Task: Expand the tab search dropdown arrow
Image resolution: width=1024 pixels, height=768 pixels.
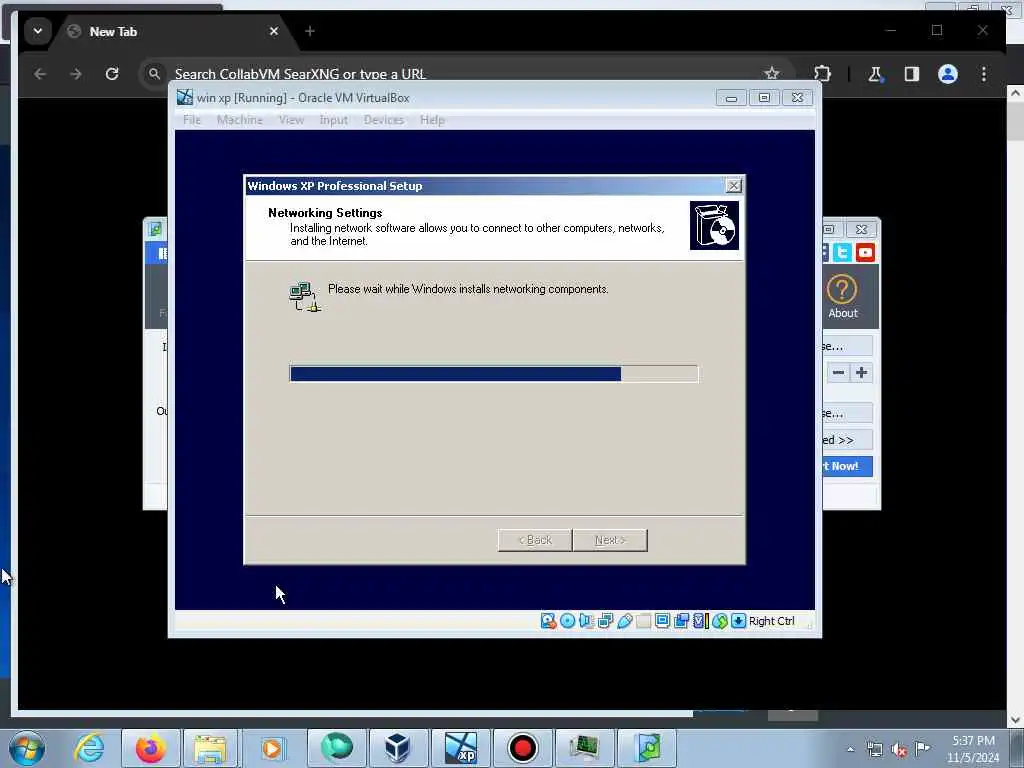Action: pyautogui.click(x=38, y=31)
